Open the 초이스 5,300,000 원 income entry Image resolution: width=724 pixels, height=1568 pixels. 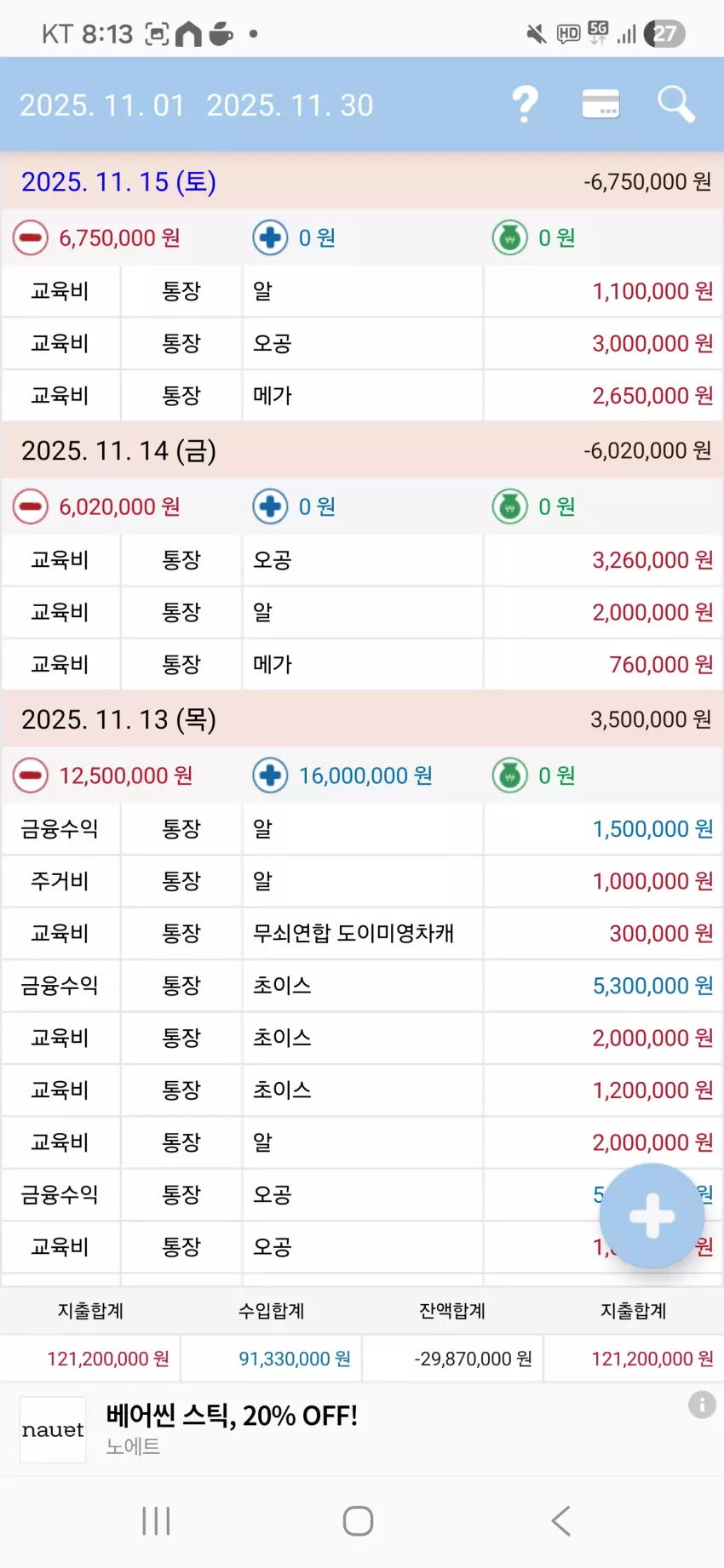pyautogui.click(x=362, y=986)
